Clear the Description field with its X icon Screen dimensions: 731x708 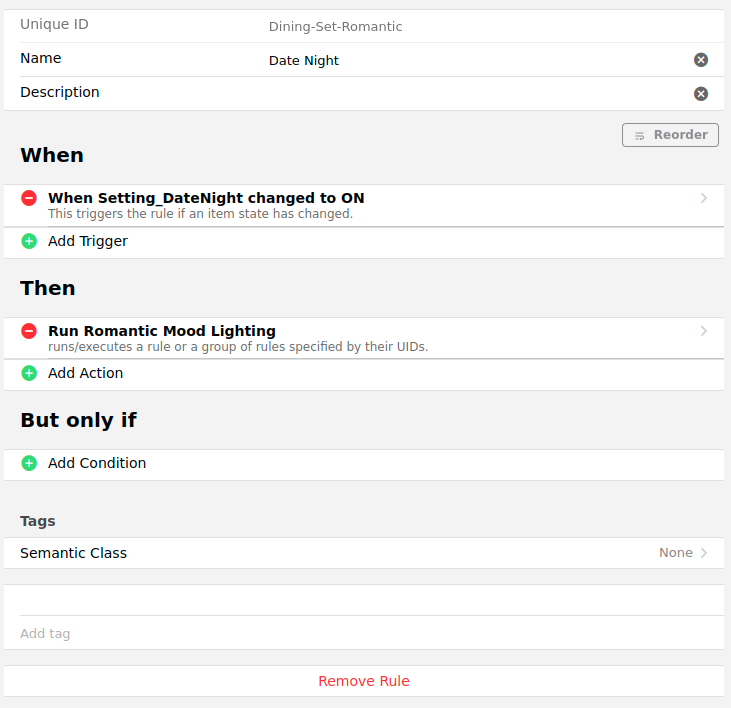click(x=701, y=94)
